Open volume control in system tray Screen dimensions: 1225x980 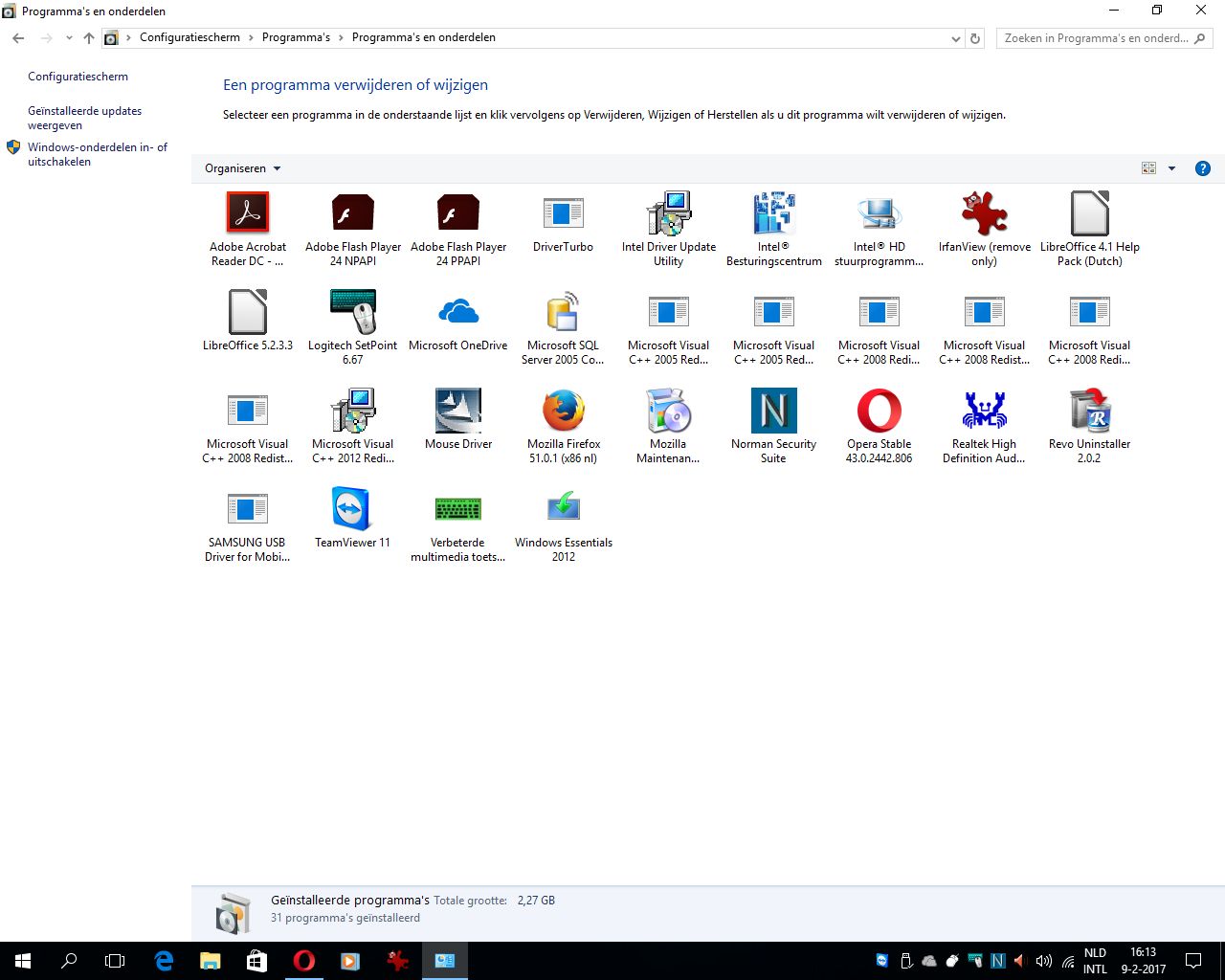coord(1044,961)
